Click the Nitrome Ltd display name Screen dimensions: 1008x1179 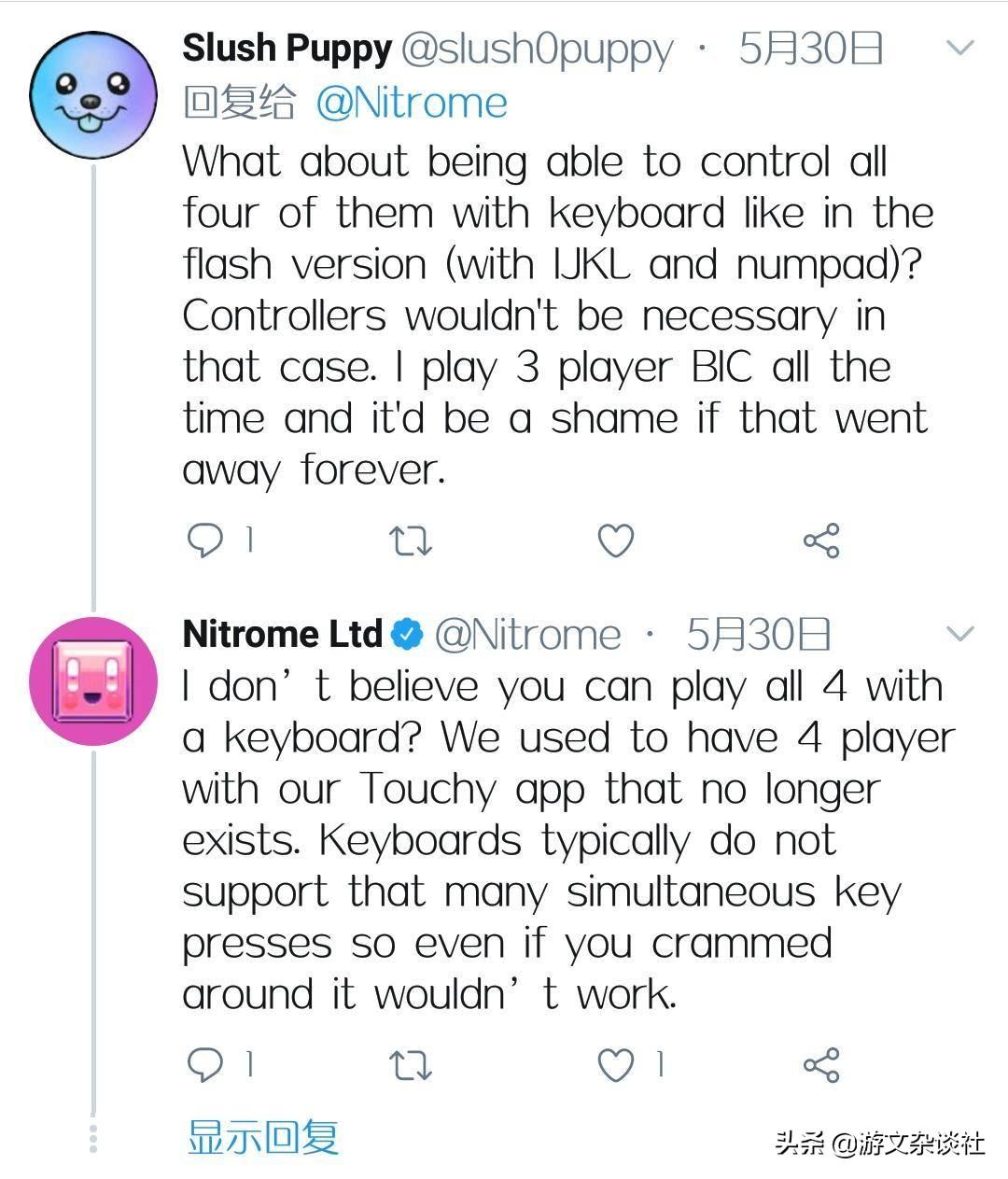282,635
